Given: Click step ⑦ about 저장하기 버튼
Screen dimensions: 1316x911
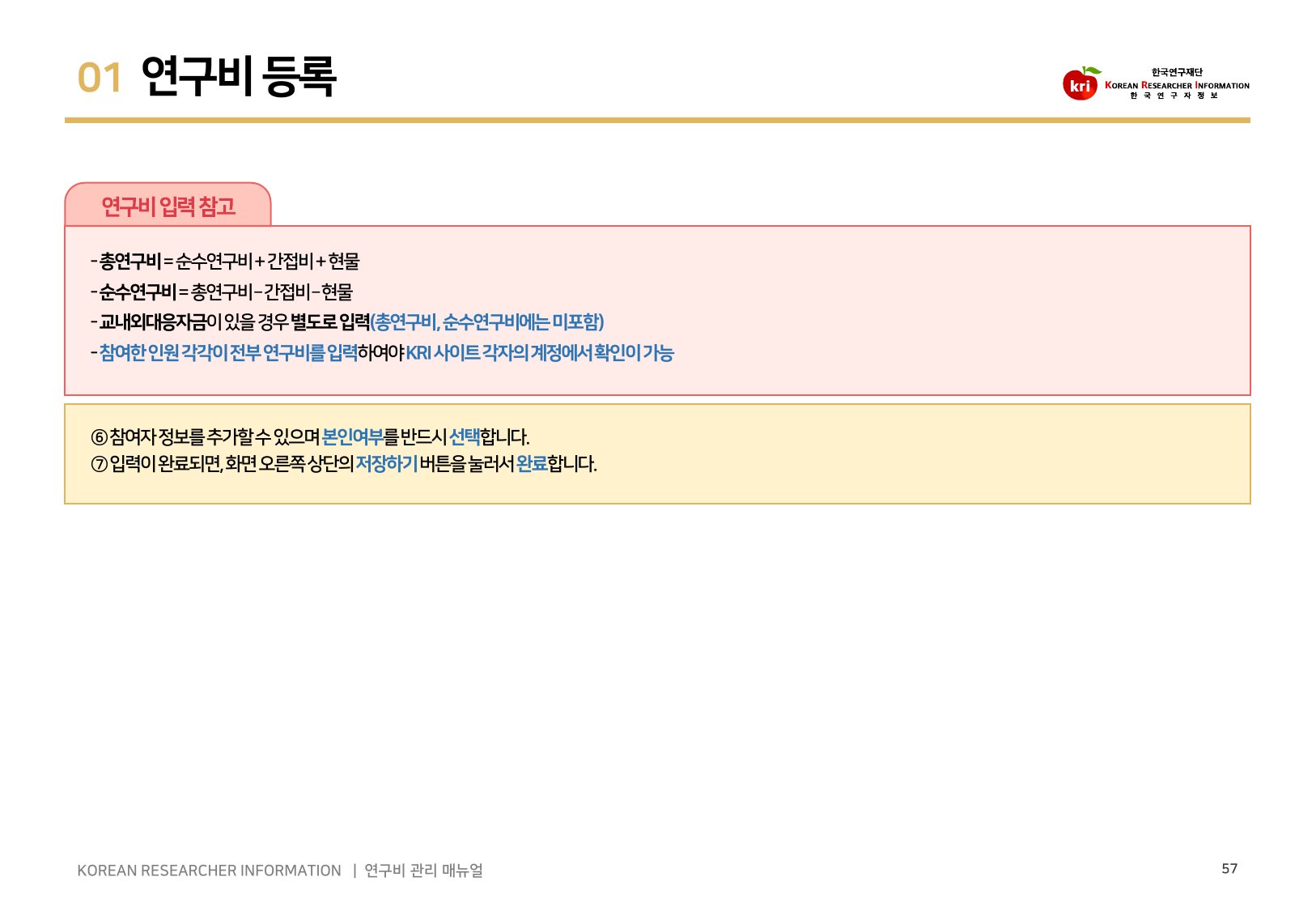Looking at the screenshot, I should (344, 464).
